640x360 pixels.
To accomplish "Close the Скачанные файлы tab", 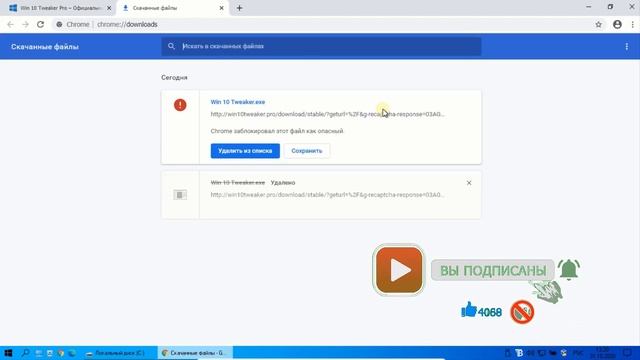I will (221, 8).
